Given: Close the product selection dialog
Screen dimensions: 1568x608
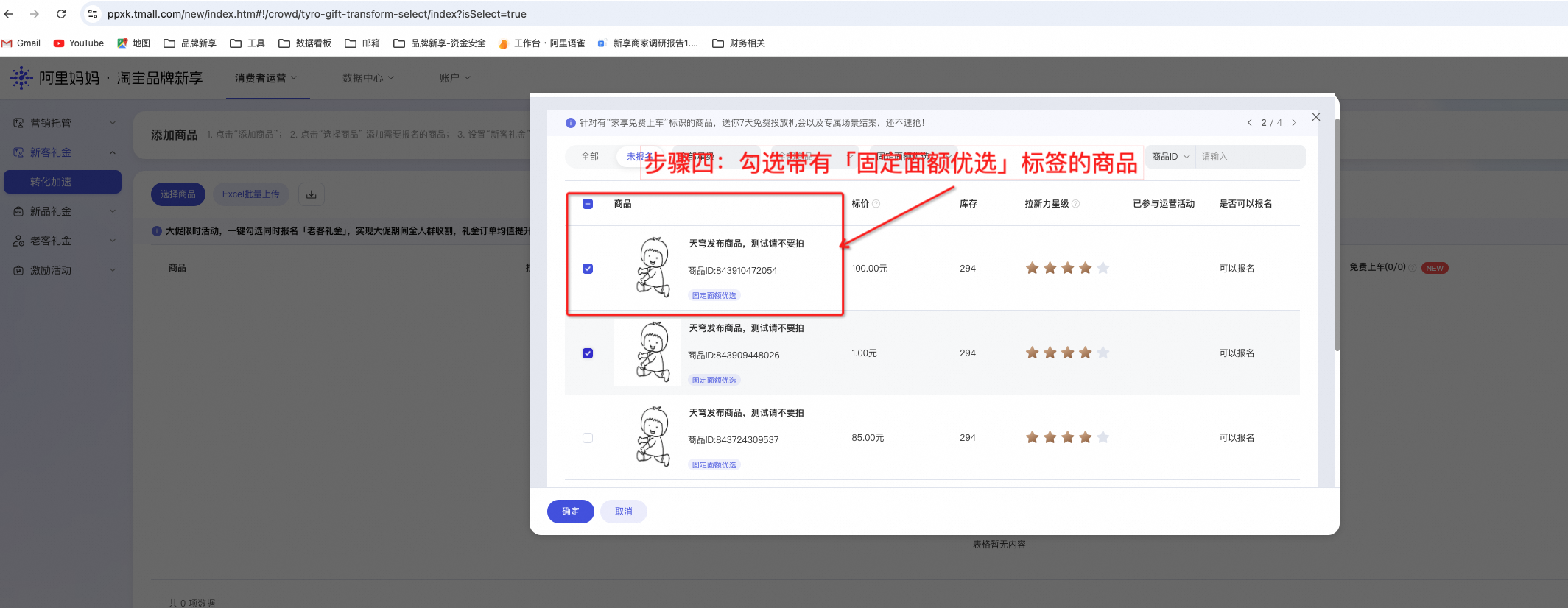Looking at the screenshot, I should (x=1316, y=117).
